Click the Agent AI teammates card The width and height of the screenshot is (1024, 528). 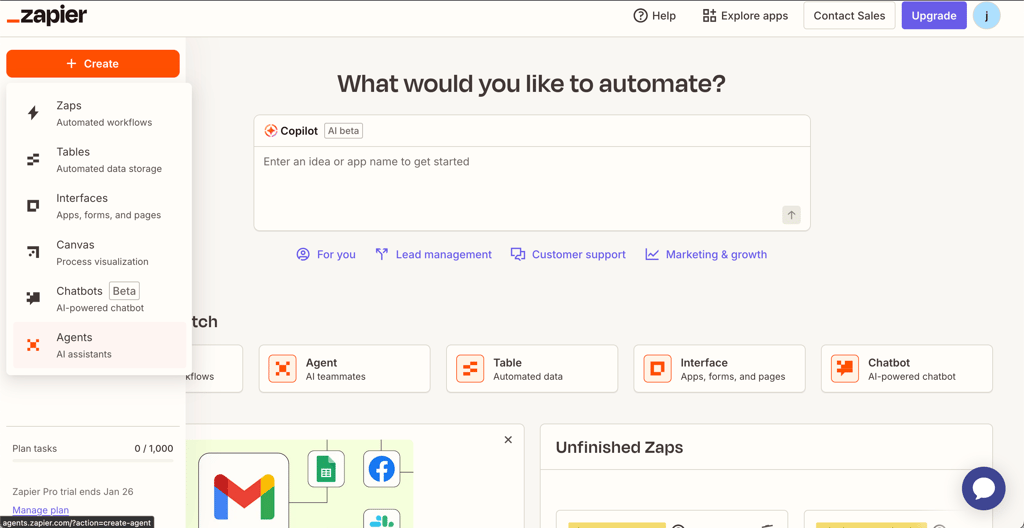pyautogui.click(x=344, y=369)
